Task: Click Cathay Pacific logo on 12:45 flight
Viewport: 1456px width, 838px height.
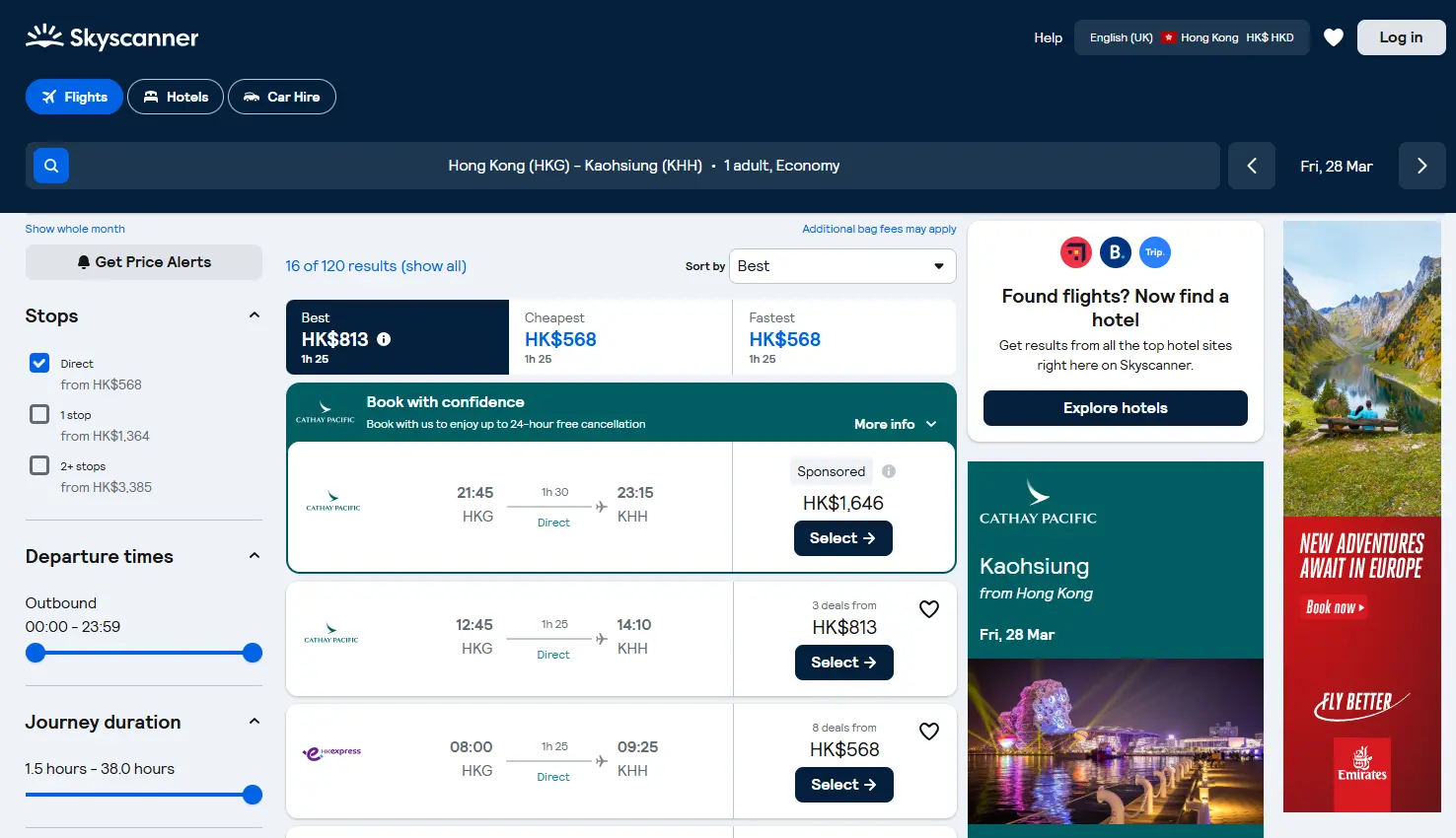Action: pos(331,634)
